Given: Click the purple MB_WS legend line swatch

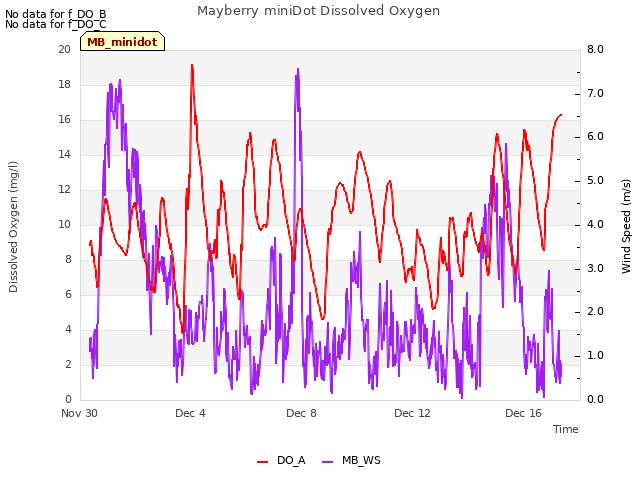Looking at the screenshot, I should coord(328,462).
